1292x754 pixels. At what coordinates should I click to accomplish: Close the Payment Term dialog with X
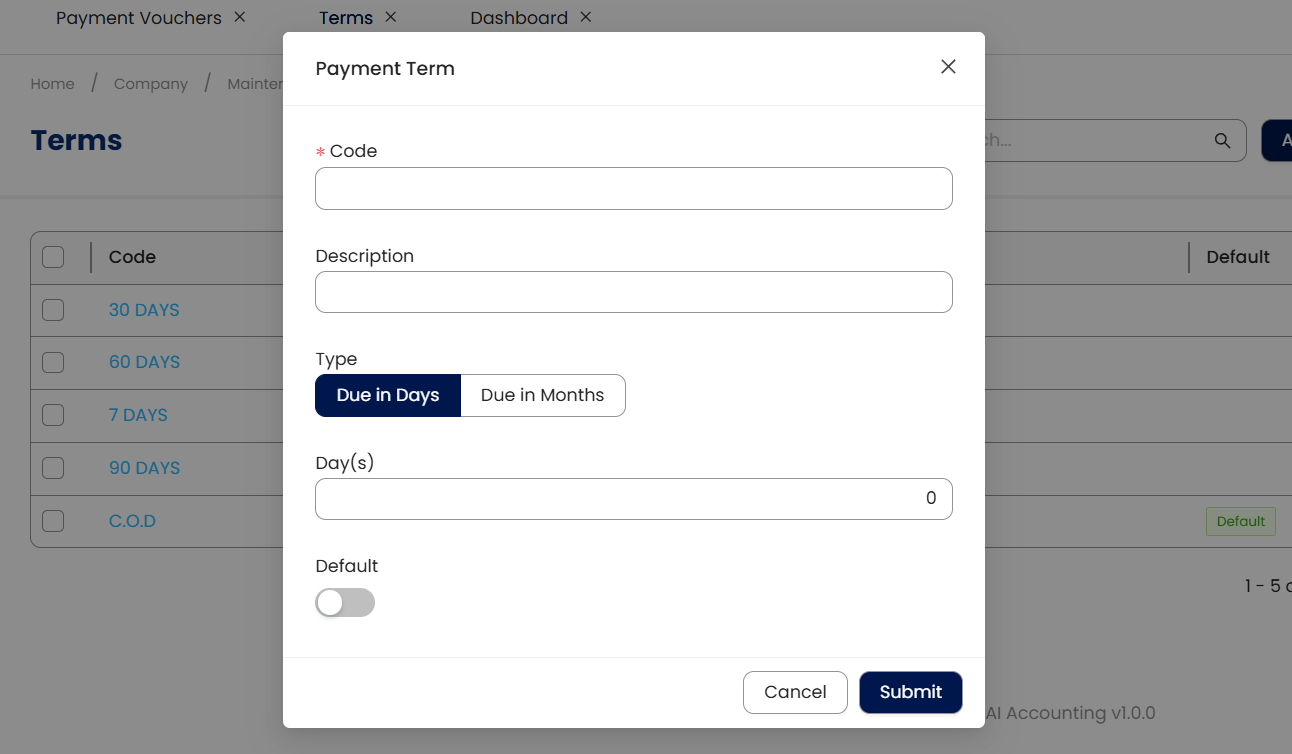(948, 67)
